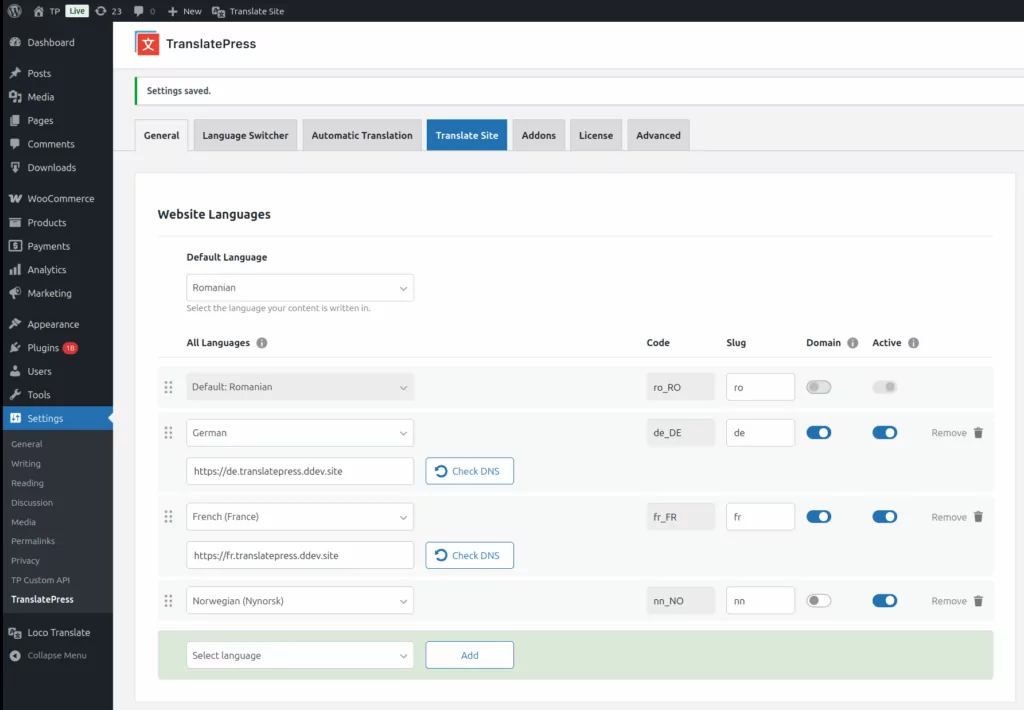Click the WordPress logo in admin bar

[x=15, y=11]
